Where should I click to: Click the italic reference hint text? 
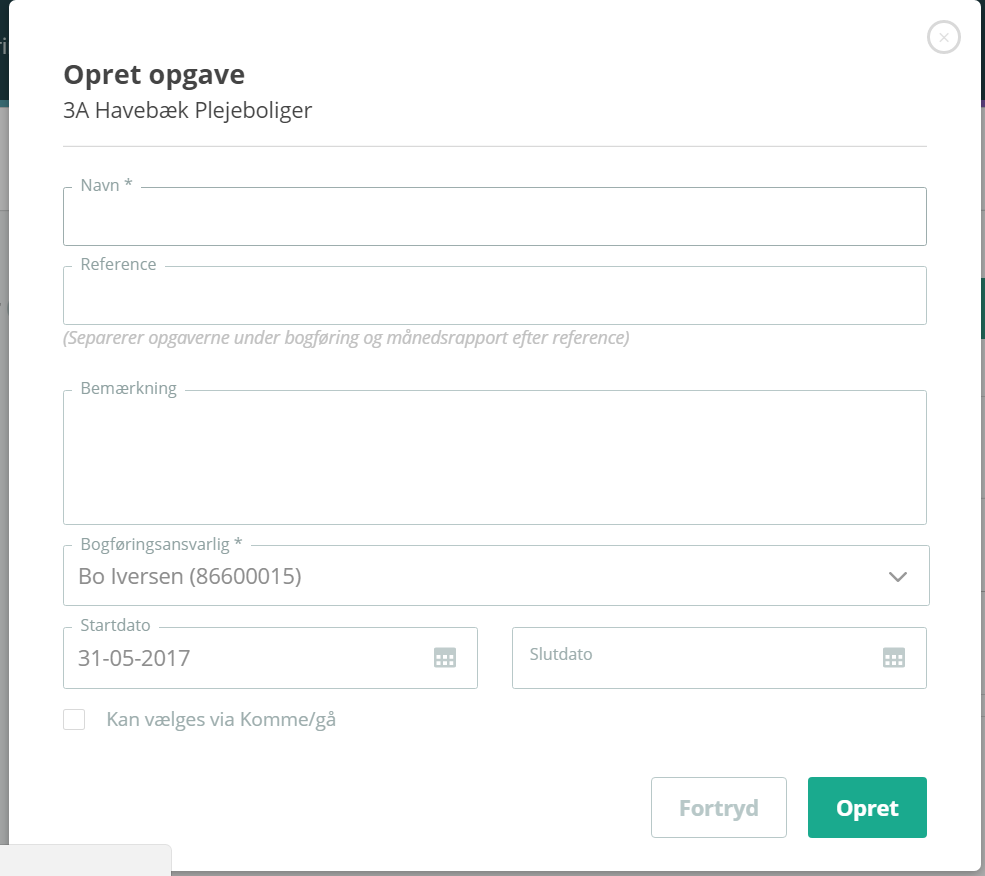click(x=346, y=337)
